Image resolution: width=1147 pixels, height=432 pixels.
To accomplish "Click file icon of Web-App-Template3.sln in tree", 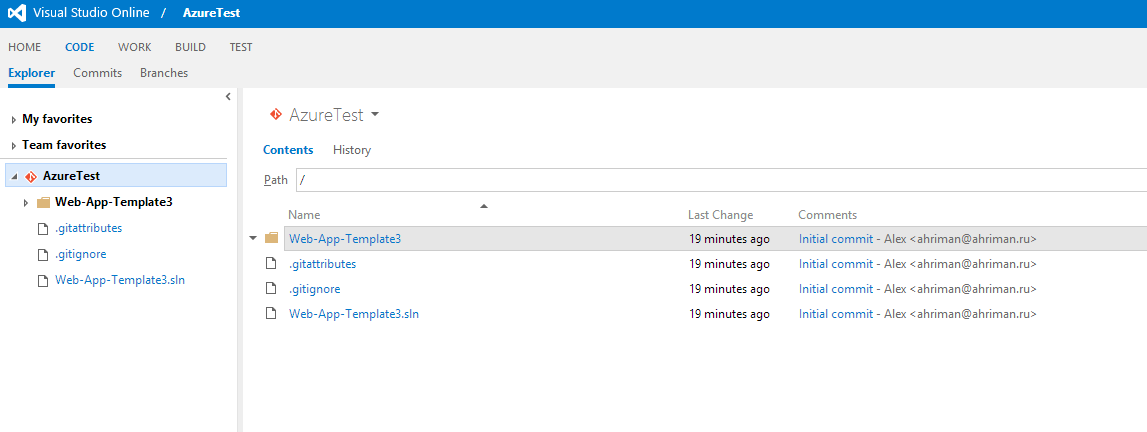I will [42, 281].
